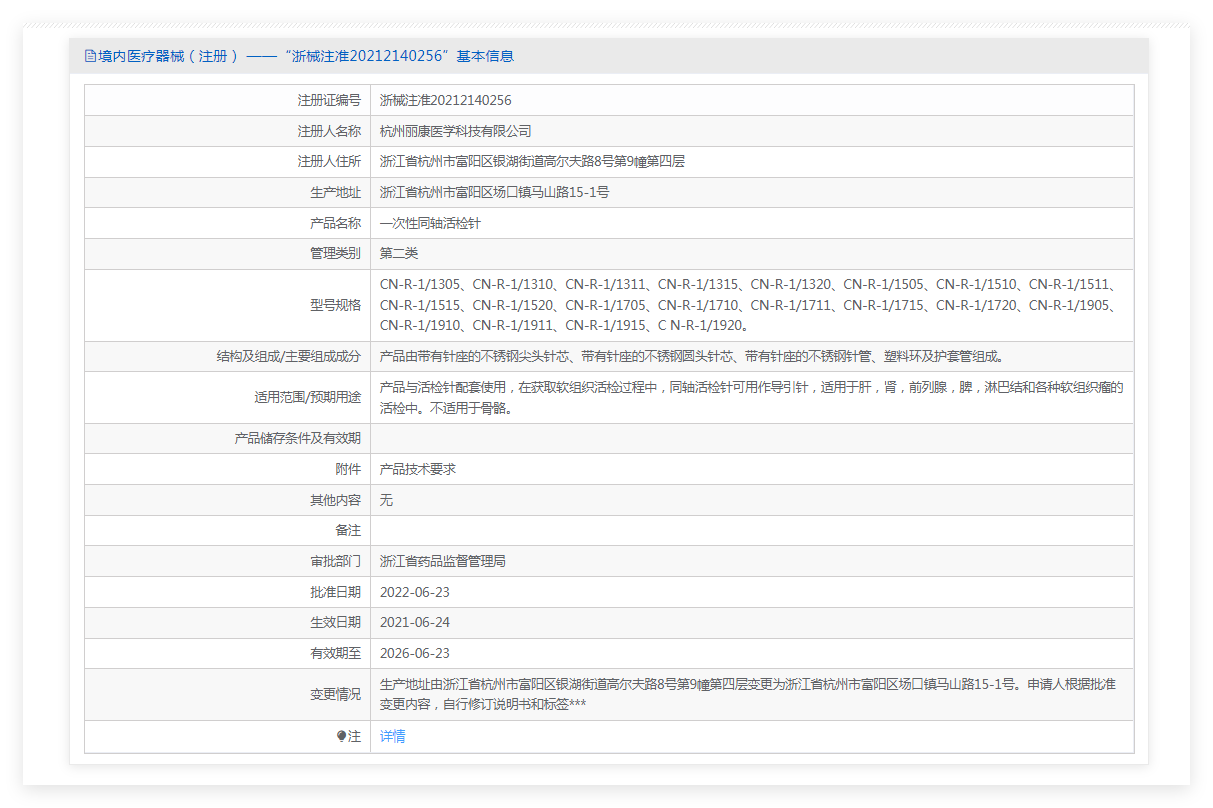Click the 产品储存条件及有效期 row label
The height and width of the screenshot is (808, 1213).
[x=297, y=438]
